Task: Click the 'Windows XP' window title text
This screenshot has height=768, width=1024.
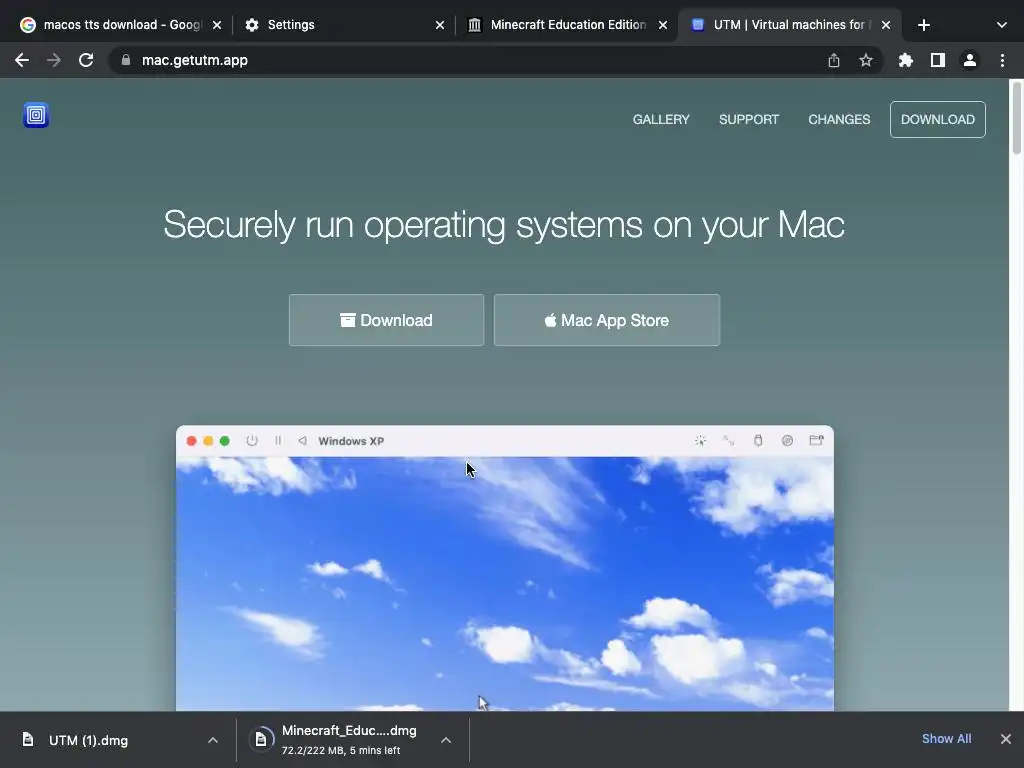Action: pos(351,441)
